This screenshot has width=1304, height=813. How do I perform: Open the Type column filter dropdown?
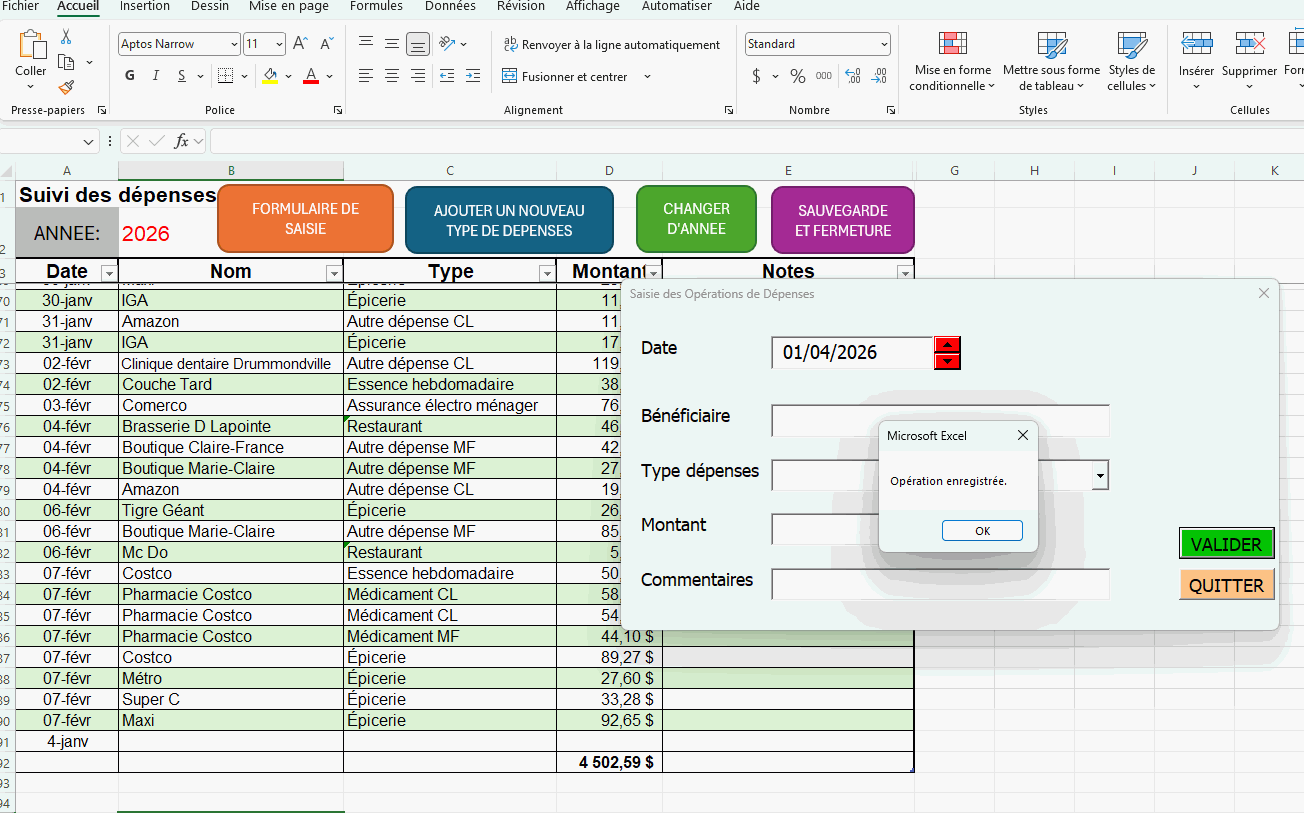pos(547,273)
